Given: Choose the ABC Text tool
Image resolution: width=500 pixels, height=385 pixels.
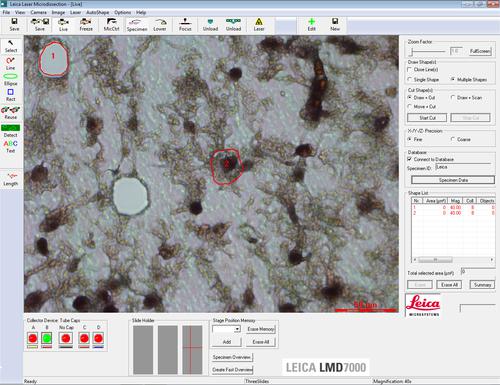Looking at the screenshot, I should pyautogui.click(x=11, y=147).
